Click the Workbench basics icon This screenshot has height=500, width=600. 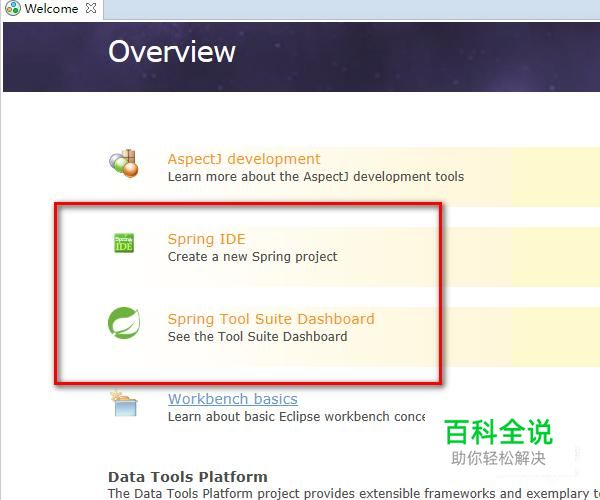124,403
